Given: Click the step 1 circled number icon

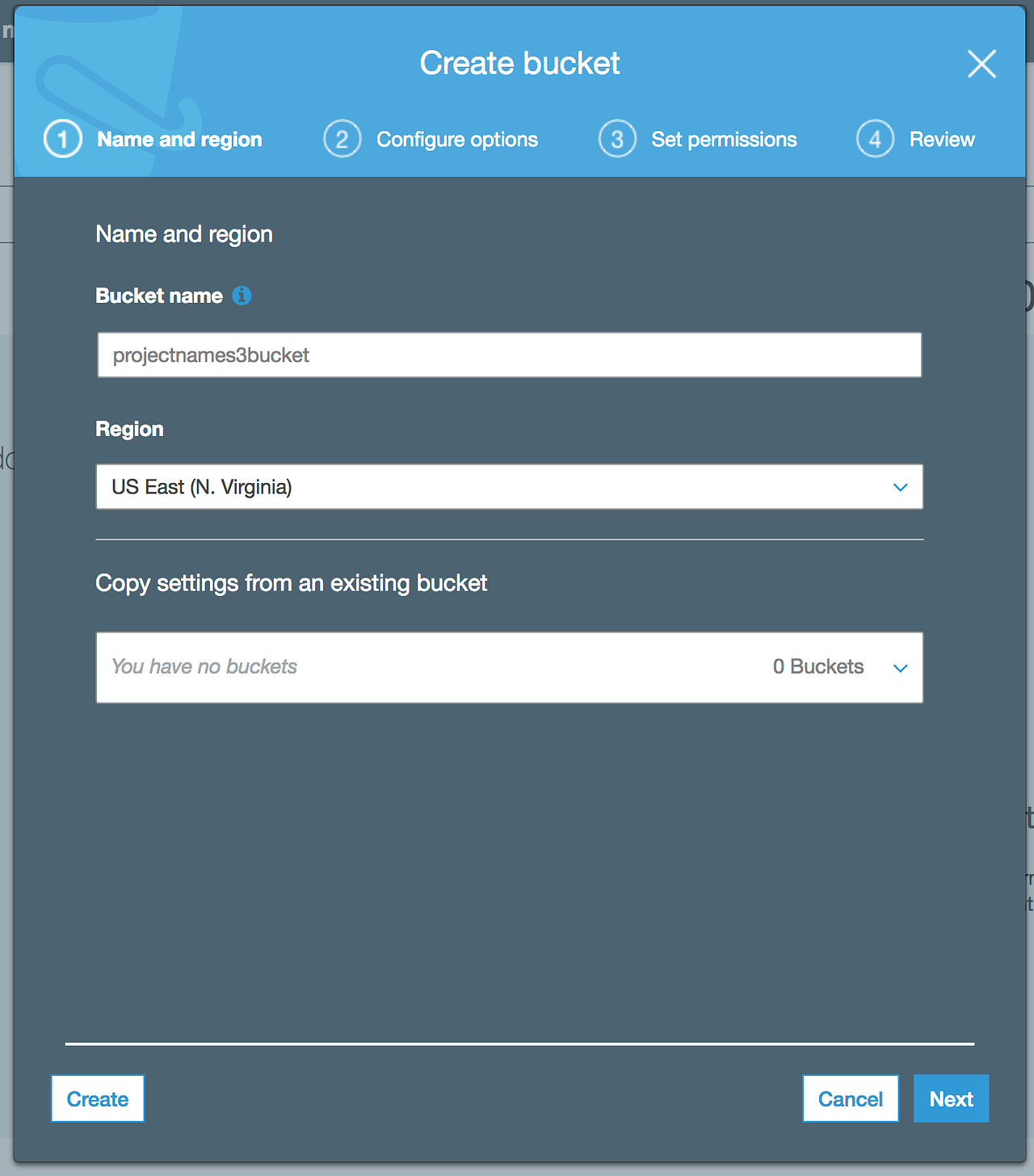Looking at the screenshot, I should pyautogui.click(x=62, y=138).
